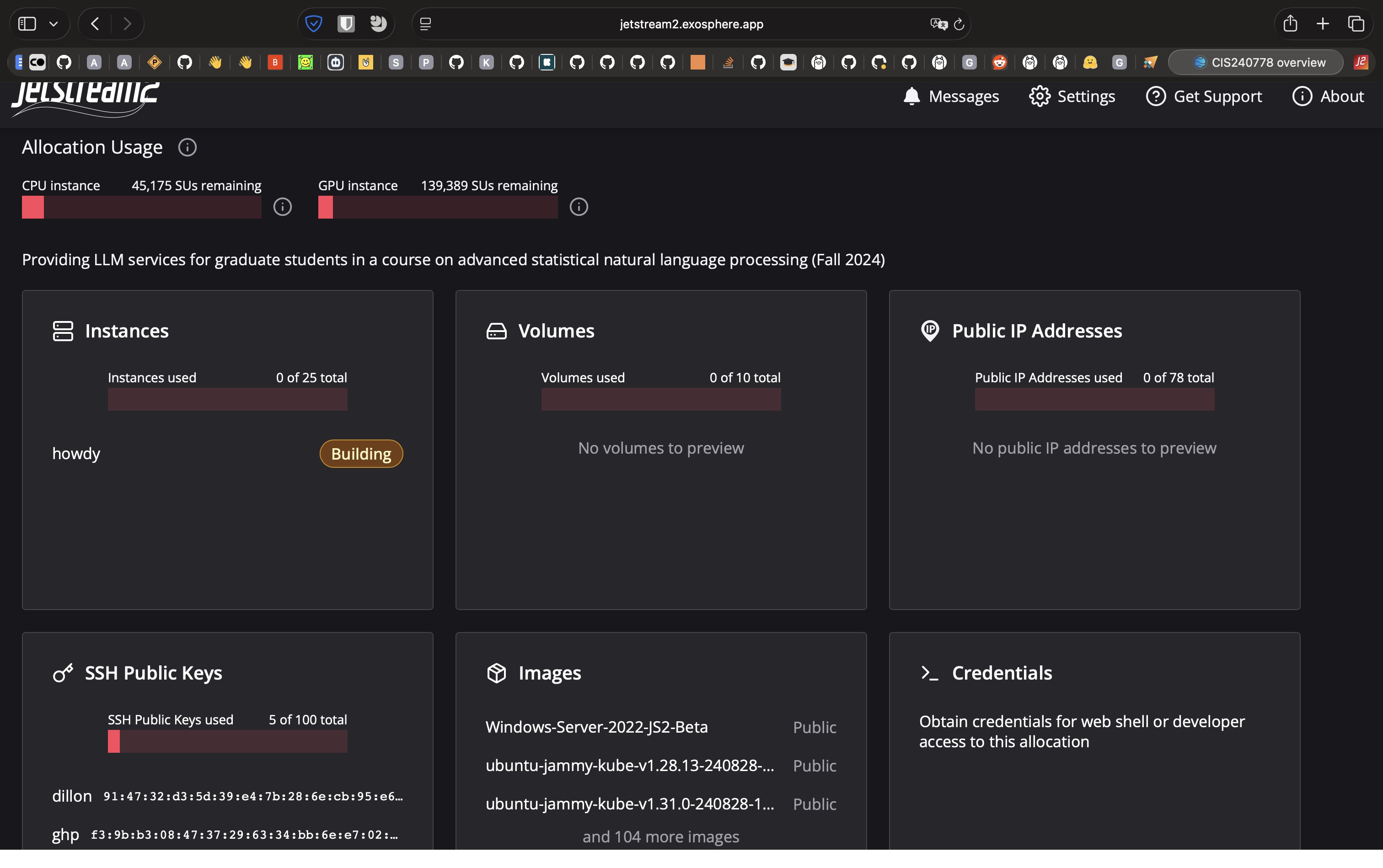Select the Windows-Server-2022-JS2-Beta image
This screenshot has width=1383, height=868.
tap(661, 727)
